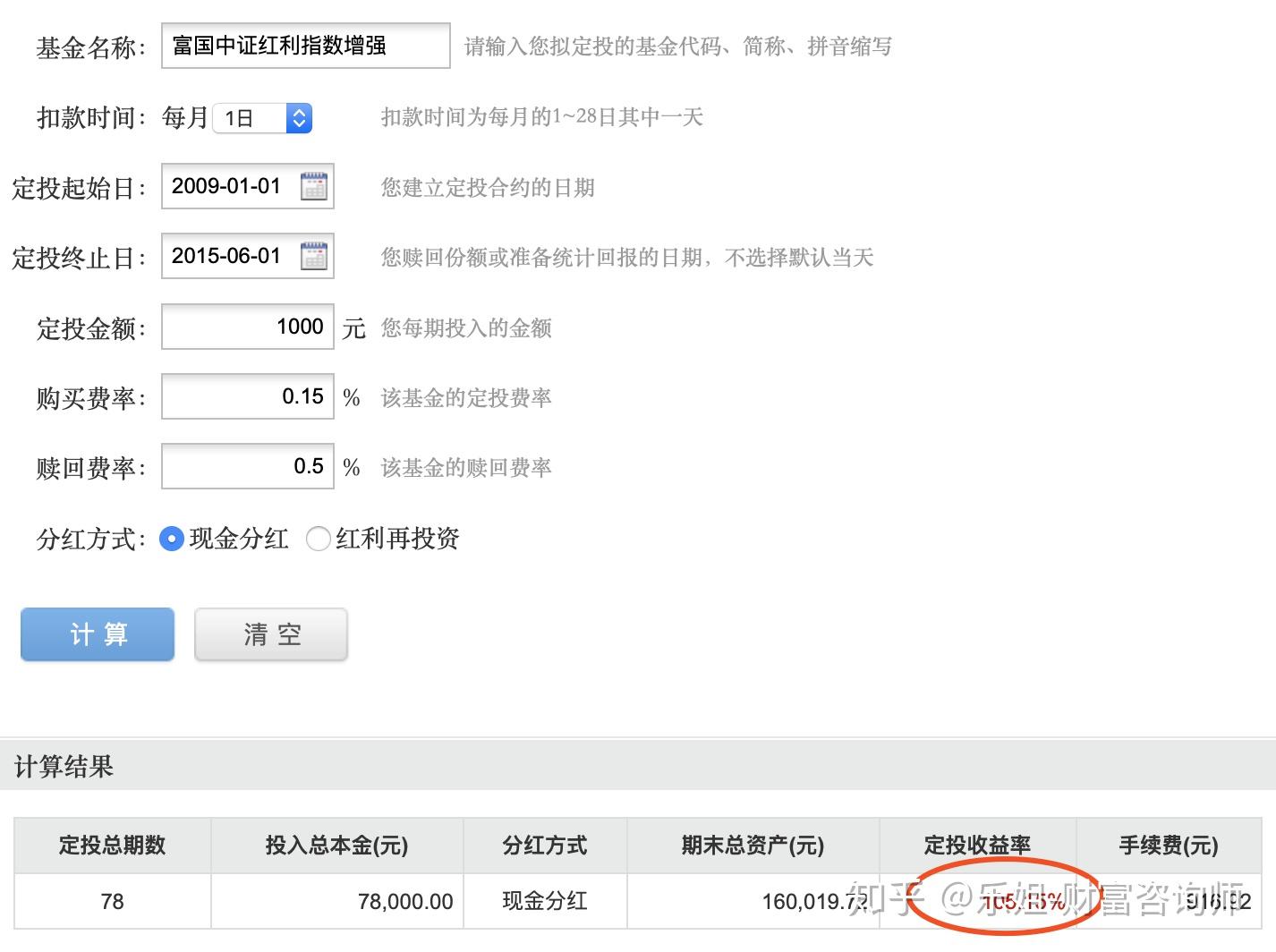This screenshot has height=952, width=1276.
Task: Switch dividend method to cash payout
Action: tap(172, 539)
